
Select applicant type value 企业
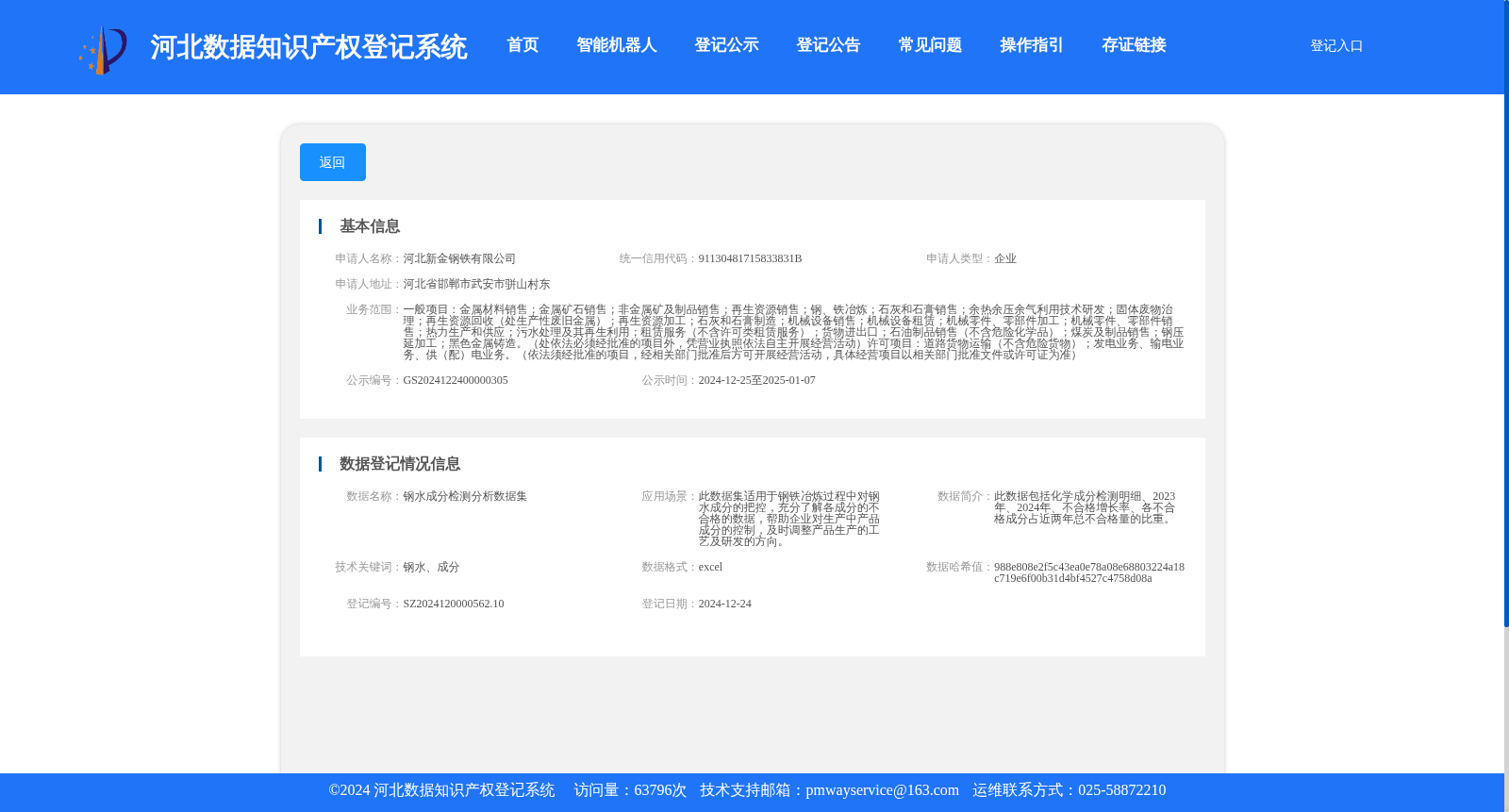pyautogui.click(x=1005, y=258)
